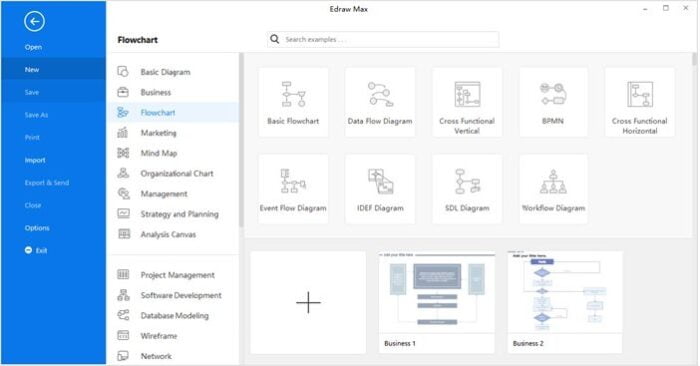Viewport: 700px width, 366px height.
Task: Maximize the Edraw Max window
Action: pyautogui.click(x=666, y=8)
